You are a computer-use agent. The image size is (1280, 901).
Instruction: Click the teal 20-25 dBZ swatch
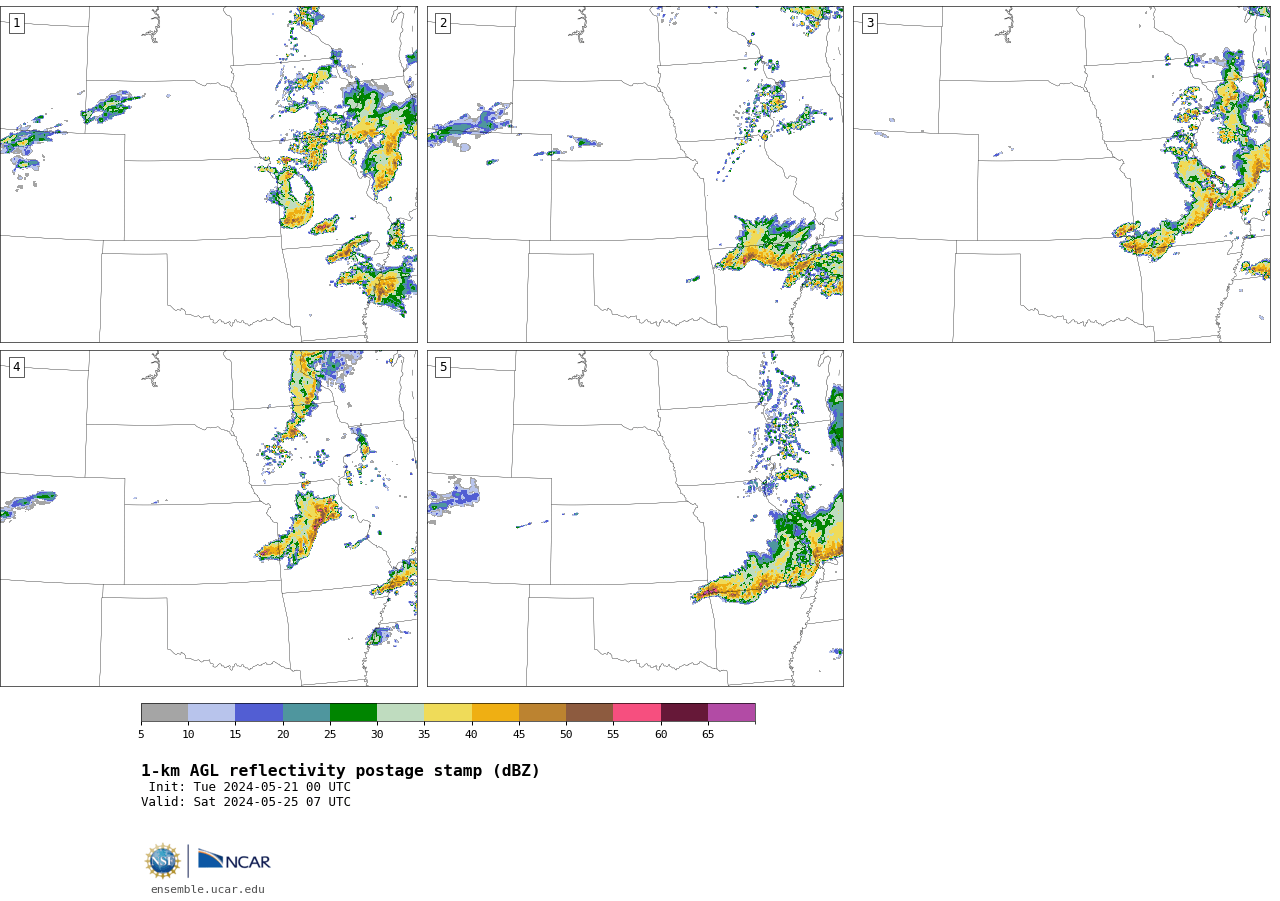click(307, 713)
